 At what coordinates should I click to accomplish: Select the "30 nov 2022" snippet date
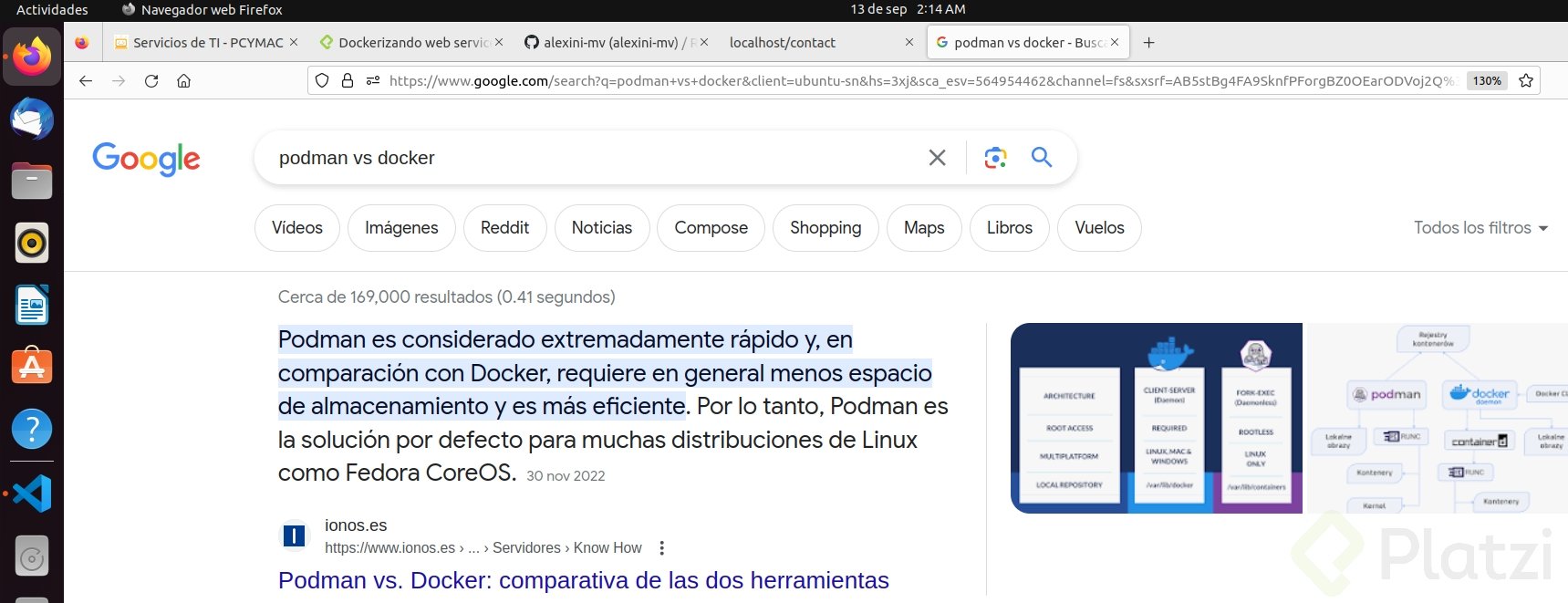point(566,476)
